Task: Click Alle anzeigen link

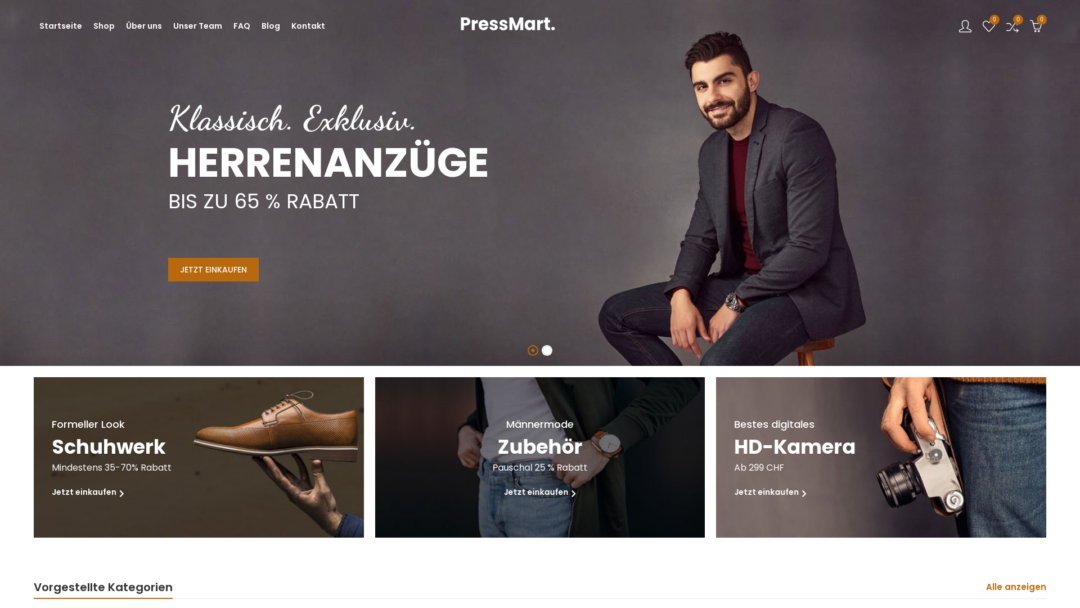Action: (1015, 587)
